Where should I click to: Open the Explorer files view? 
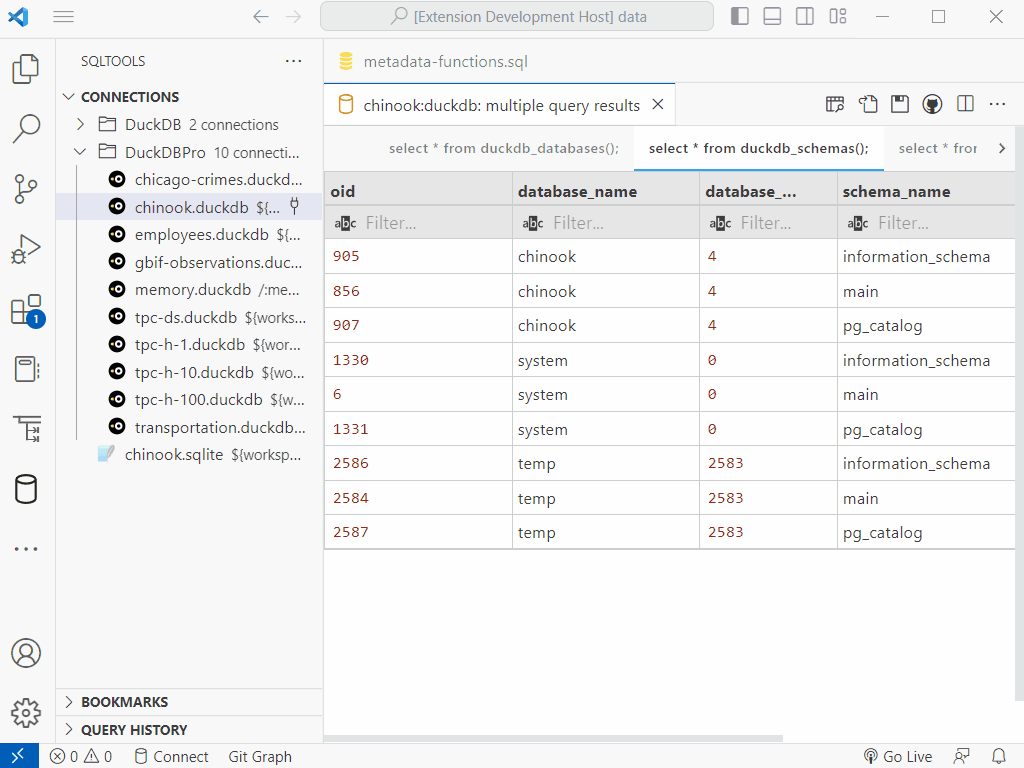[26, 69]
